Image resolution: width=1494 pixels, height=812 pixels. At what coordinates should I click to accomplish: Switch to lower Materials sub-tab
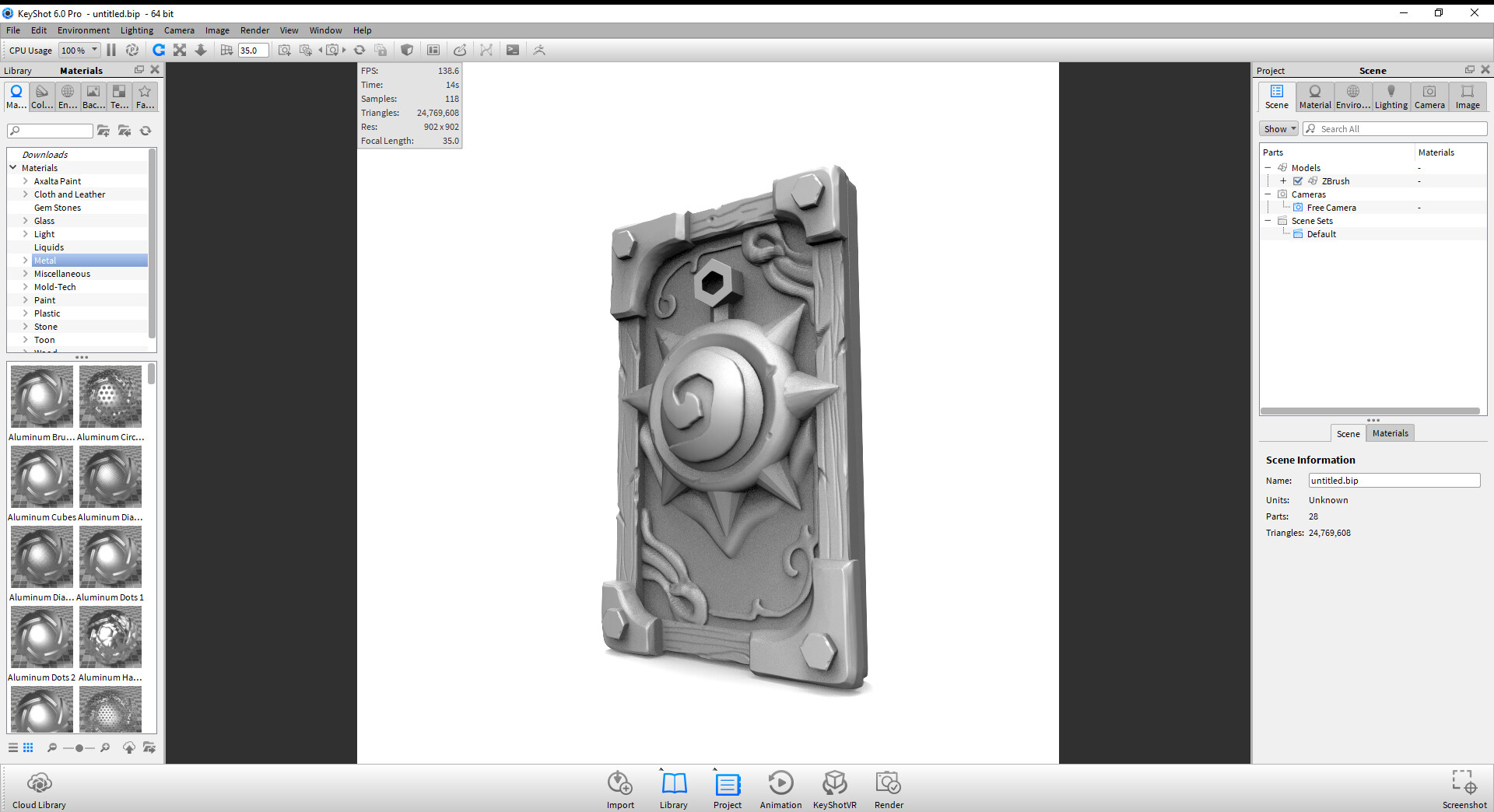point(1391,433)
